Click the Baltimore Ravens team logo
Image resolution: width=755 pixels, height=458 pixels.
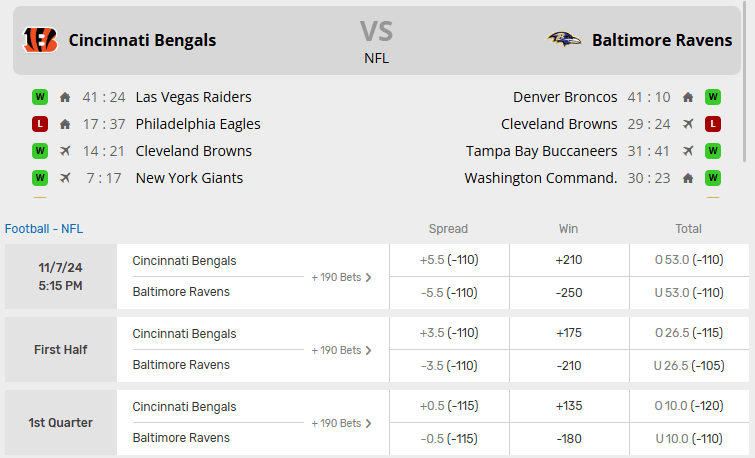(x=564, y=40)
